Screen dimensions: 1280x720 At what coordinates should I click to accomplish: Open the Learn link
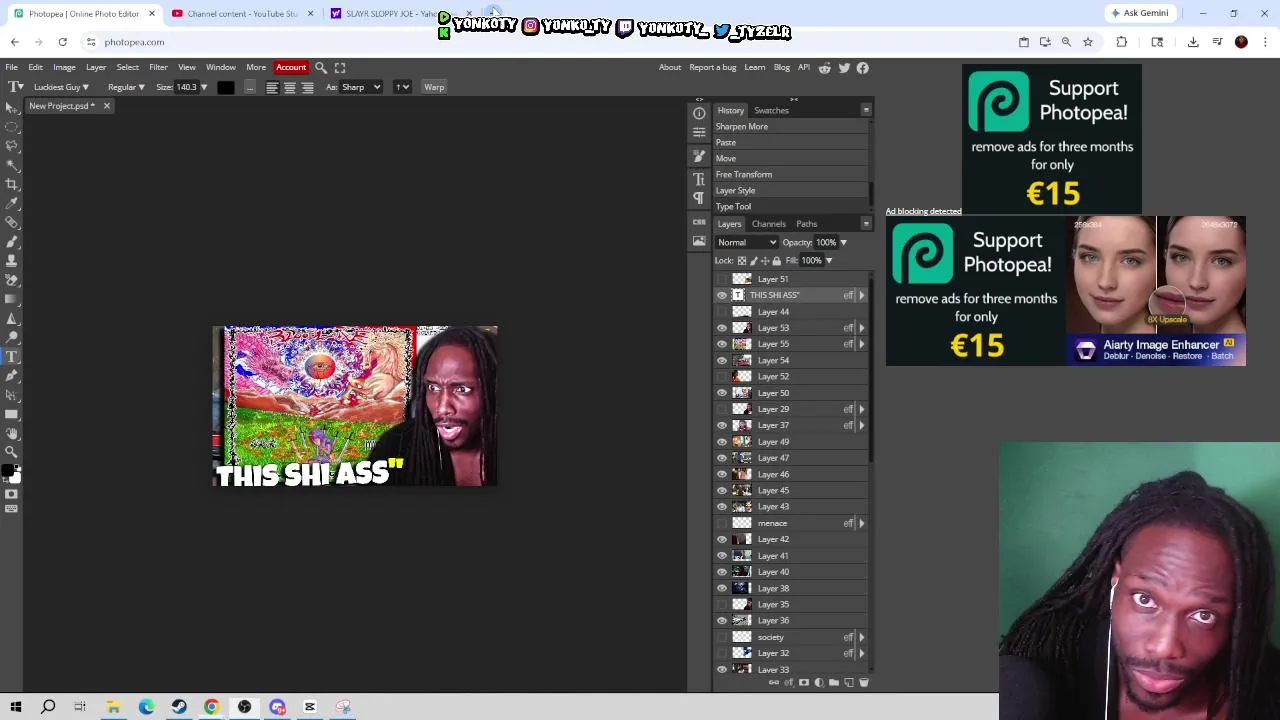coord(755,67)
